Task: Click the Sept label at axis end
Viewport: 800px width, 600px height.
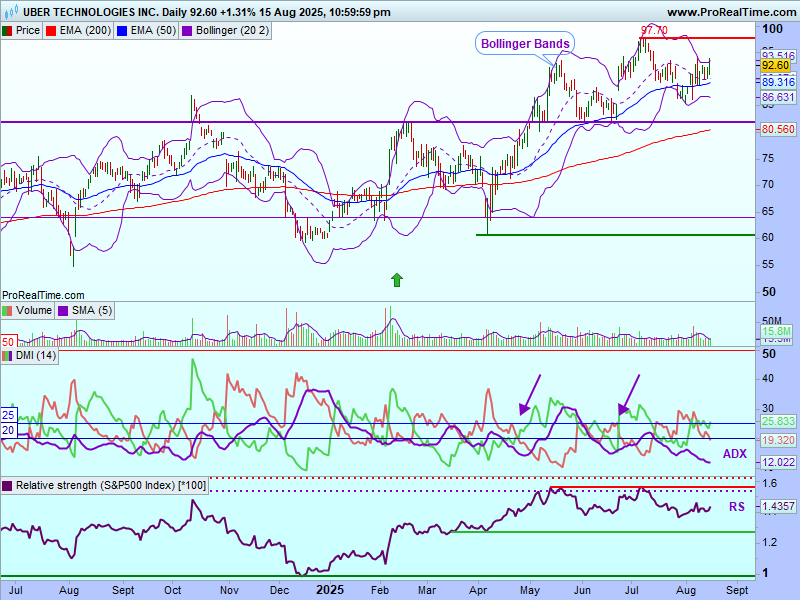Action: [737, 590]
